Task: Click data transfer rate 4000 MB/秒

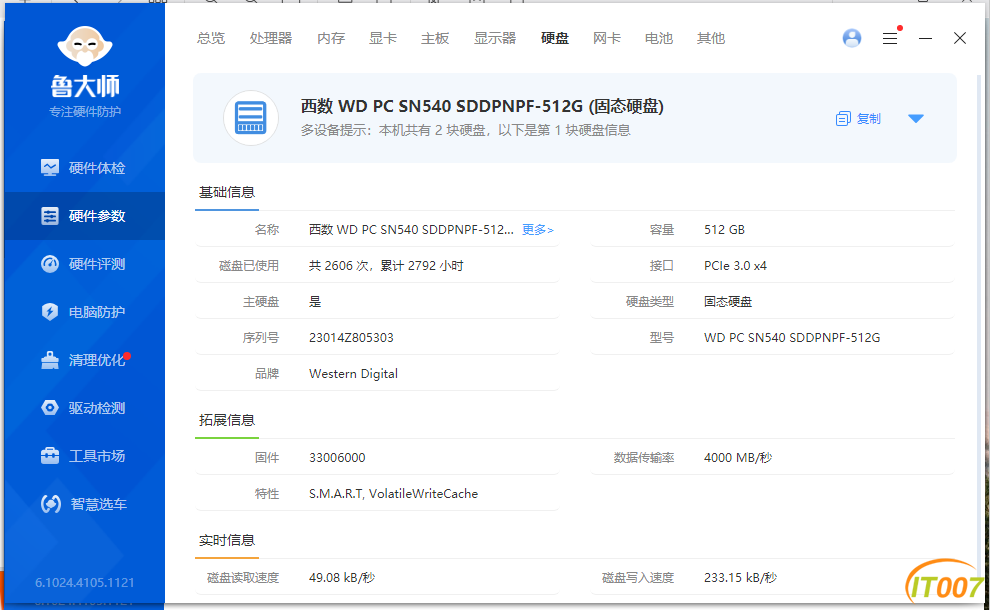Action: [x=738, y=458]
